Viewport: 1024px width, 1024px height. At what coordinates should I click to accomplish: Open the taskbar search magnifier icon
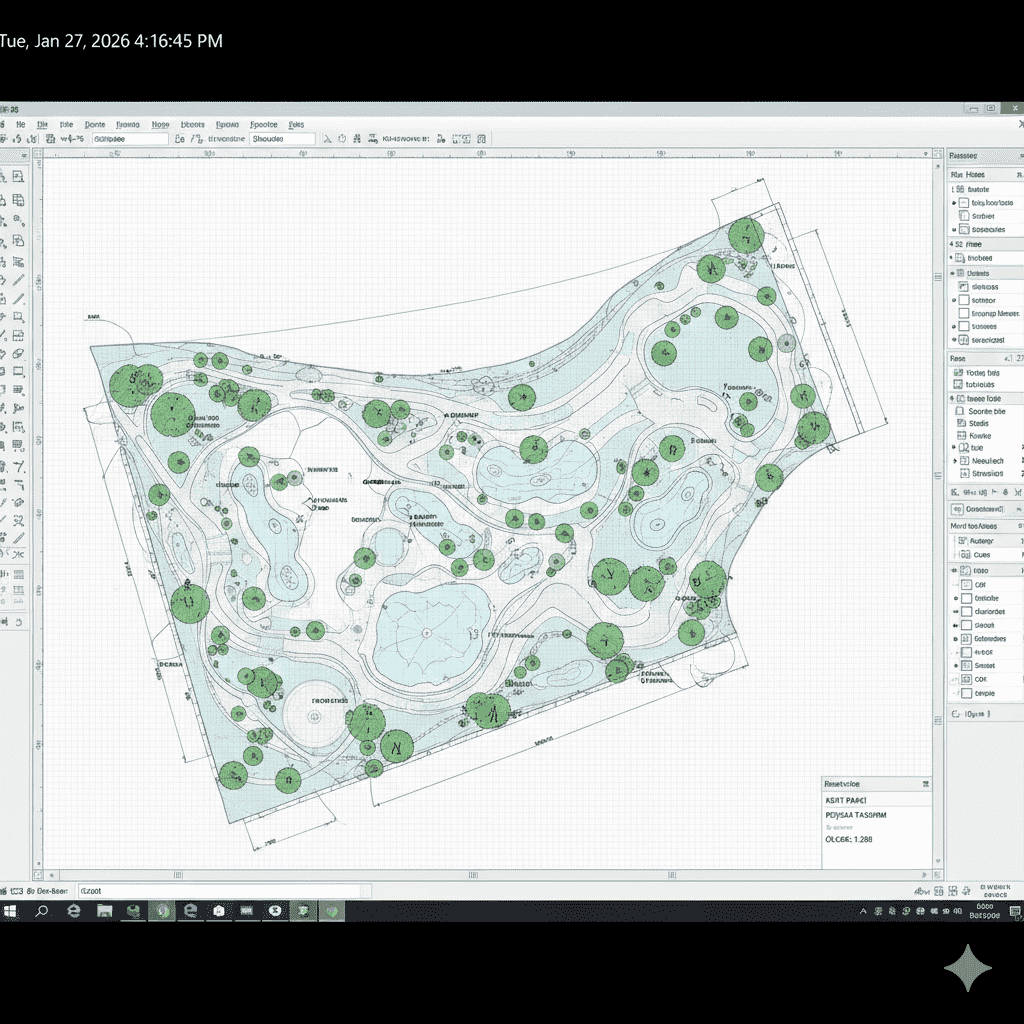(42, 911)
